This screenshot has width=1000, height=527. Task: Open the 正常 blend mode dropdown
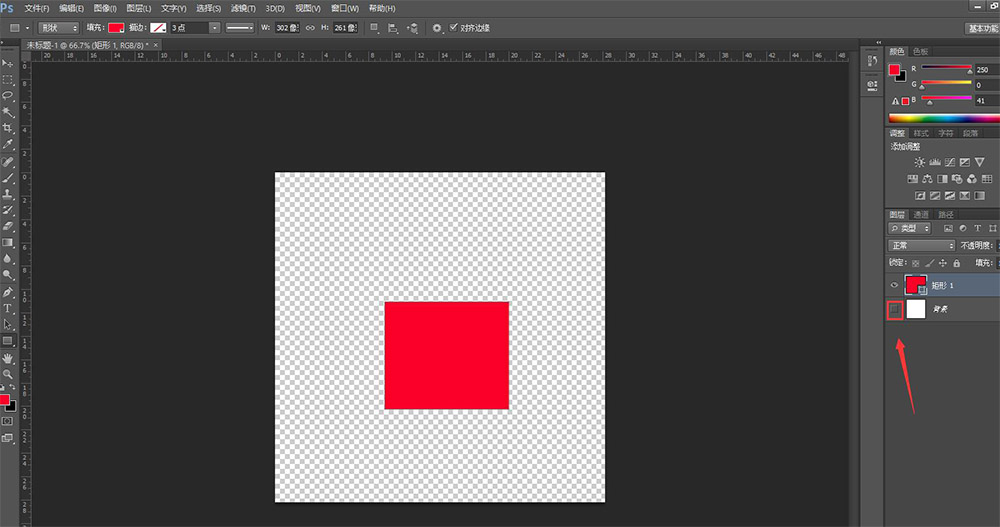pyautogui.click(x=922, y=245)
